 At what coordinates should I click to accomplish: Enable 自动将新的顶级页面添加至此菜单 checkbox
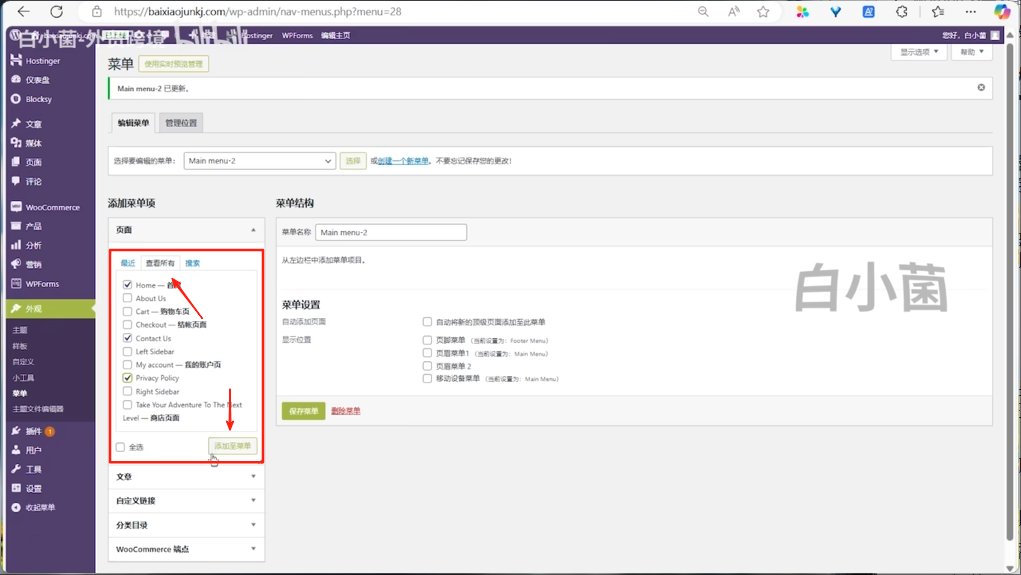click(x=427, y=322)
